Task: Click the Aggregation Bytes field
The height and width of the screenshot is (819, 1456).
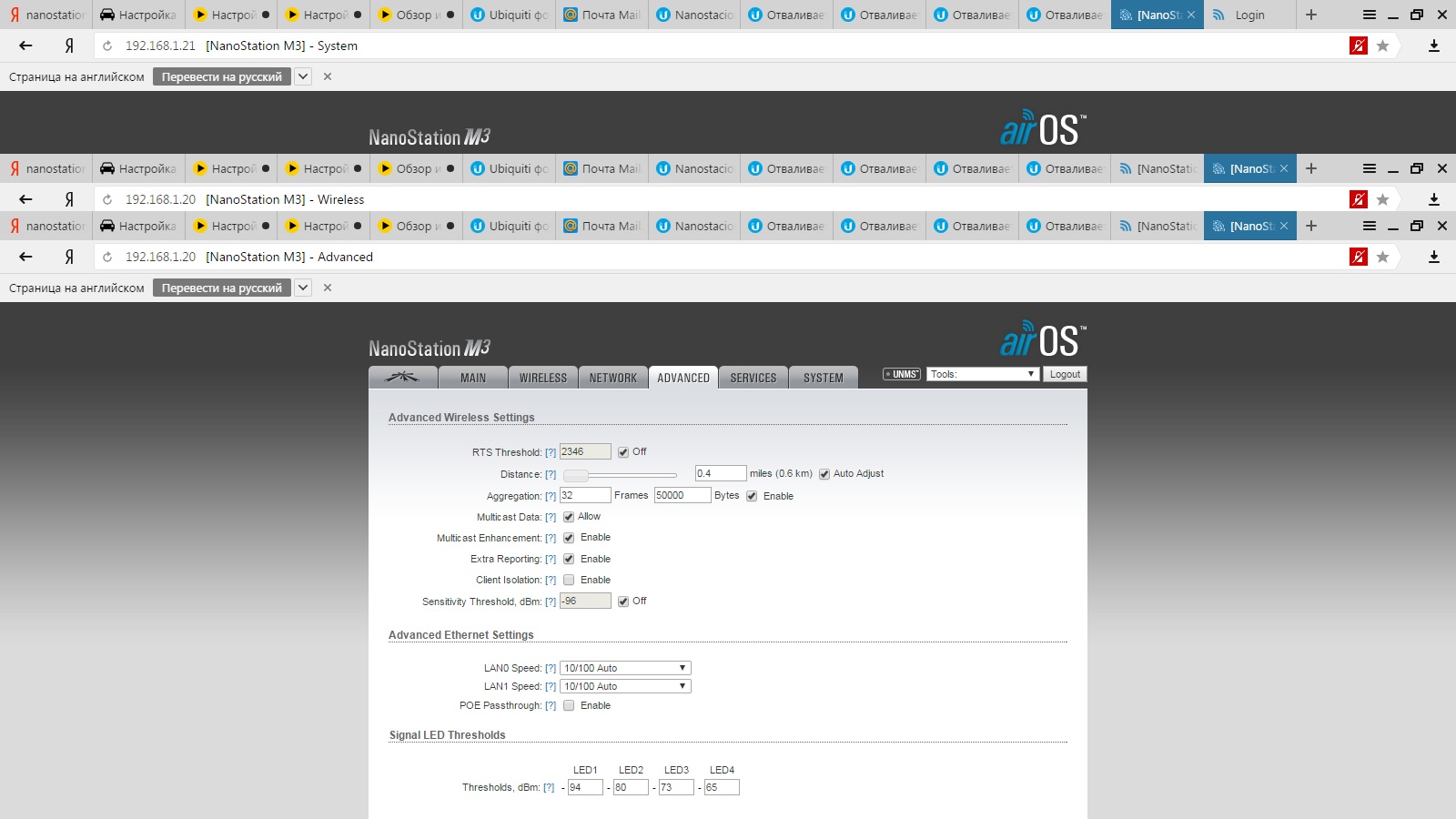Action: (682, 495)
